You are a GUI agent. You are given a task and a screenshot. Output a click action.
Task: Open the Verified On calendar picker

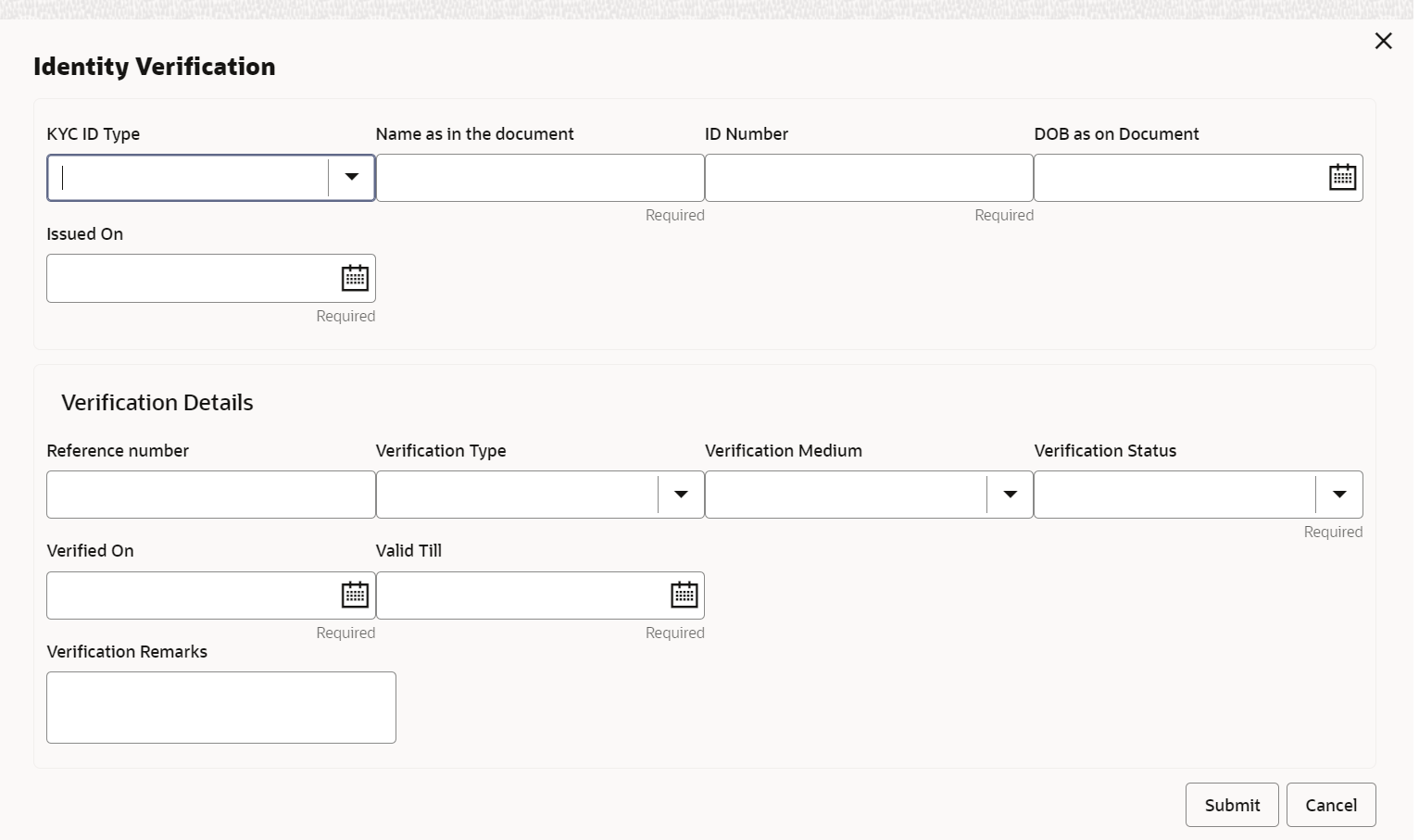(355, 595)
